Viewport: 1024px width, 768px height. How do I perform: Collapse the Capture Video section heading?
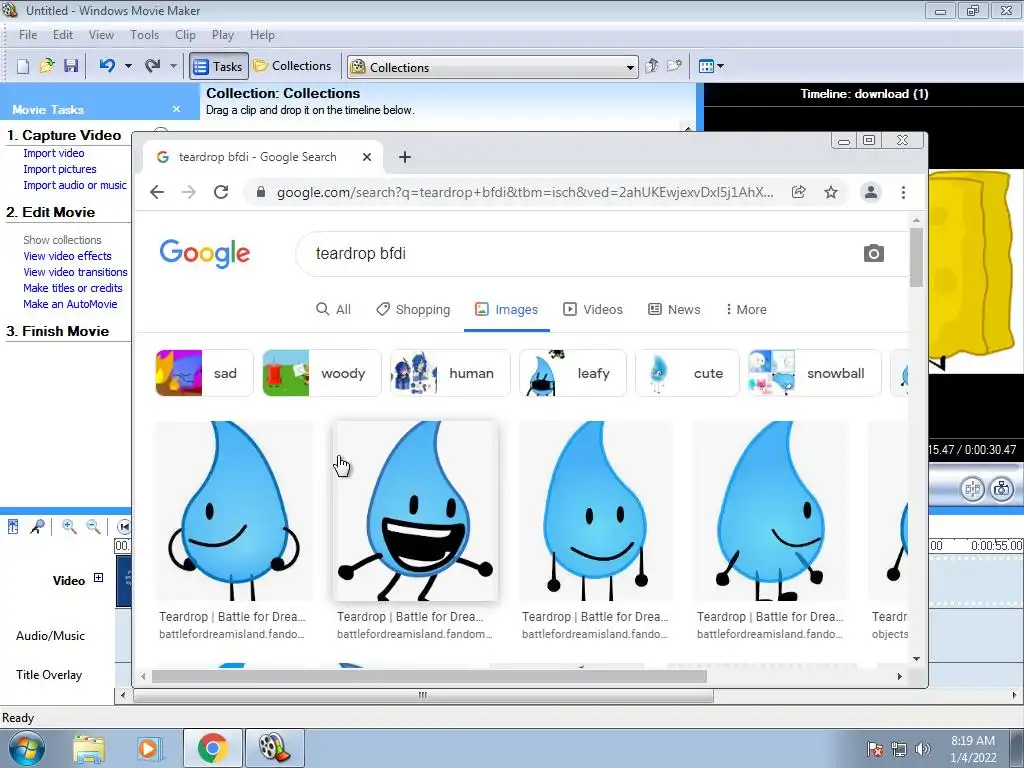coord(64,135)
